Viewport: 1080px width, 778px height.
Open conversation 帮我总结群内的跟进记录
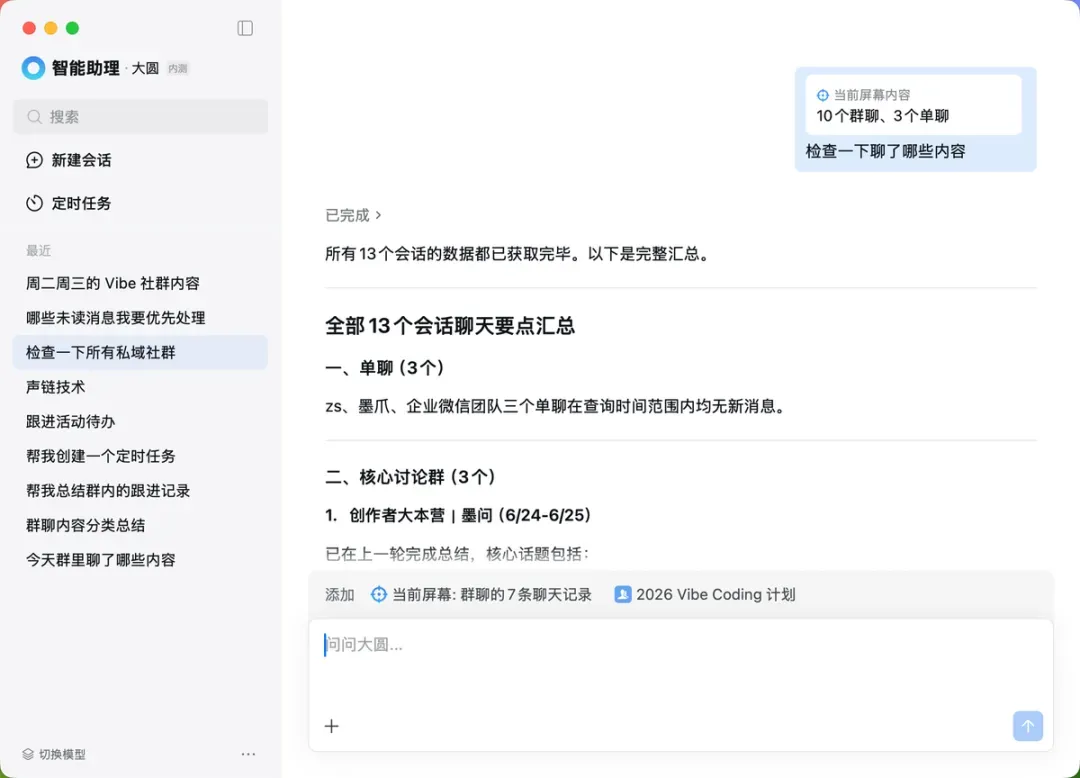pyautogui.click(x=141, y=490)
